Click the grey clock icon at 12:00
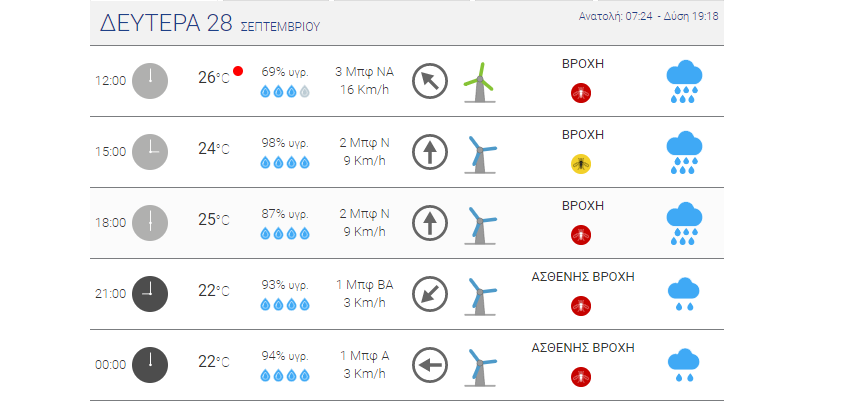 click(150, 81)
